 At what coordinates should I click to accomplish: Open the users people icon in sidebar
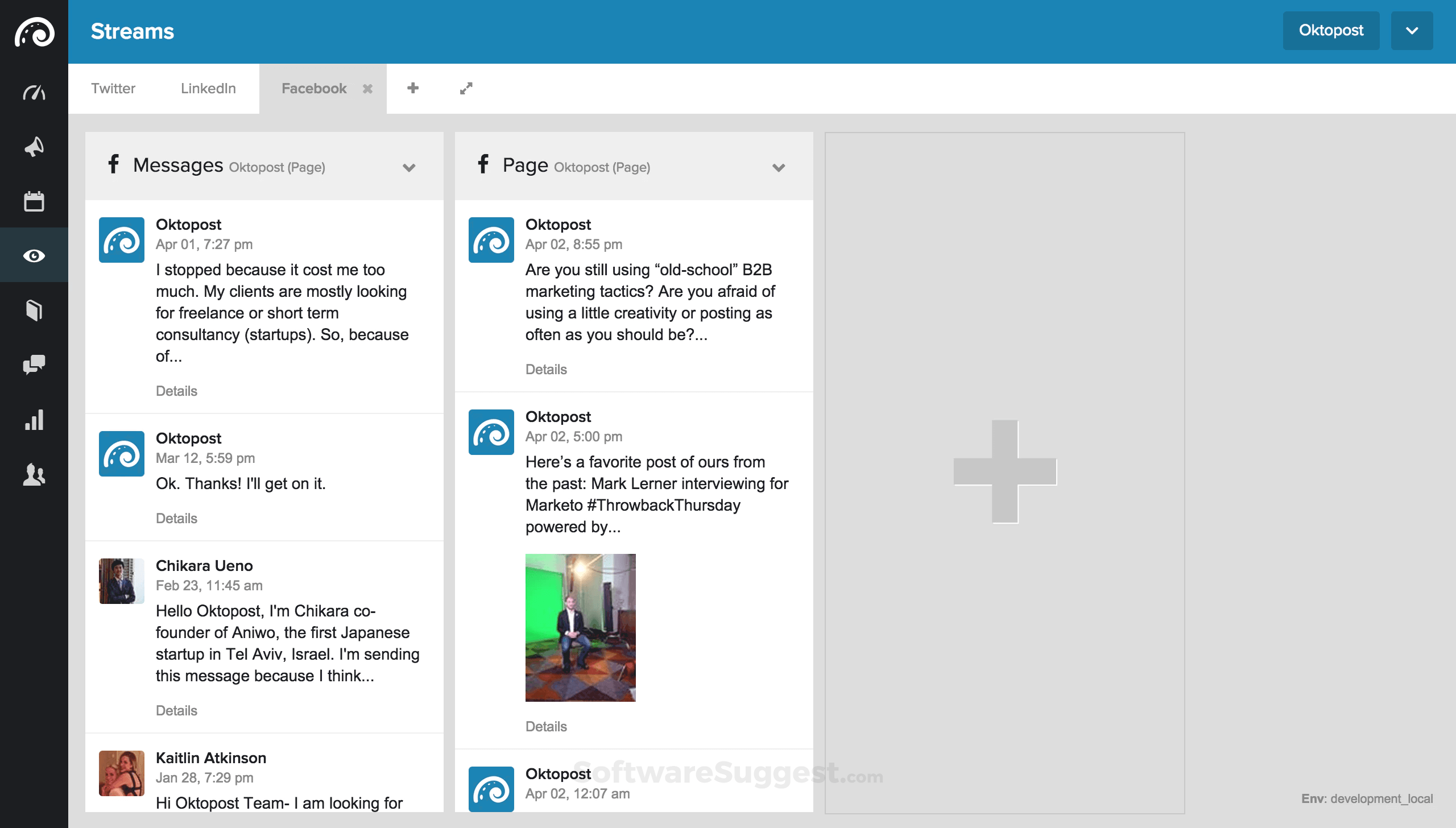click(x=34, y=474)
